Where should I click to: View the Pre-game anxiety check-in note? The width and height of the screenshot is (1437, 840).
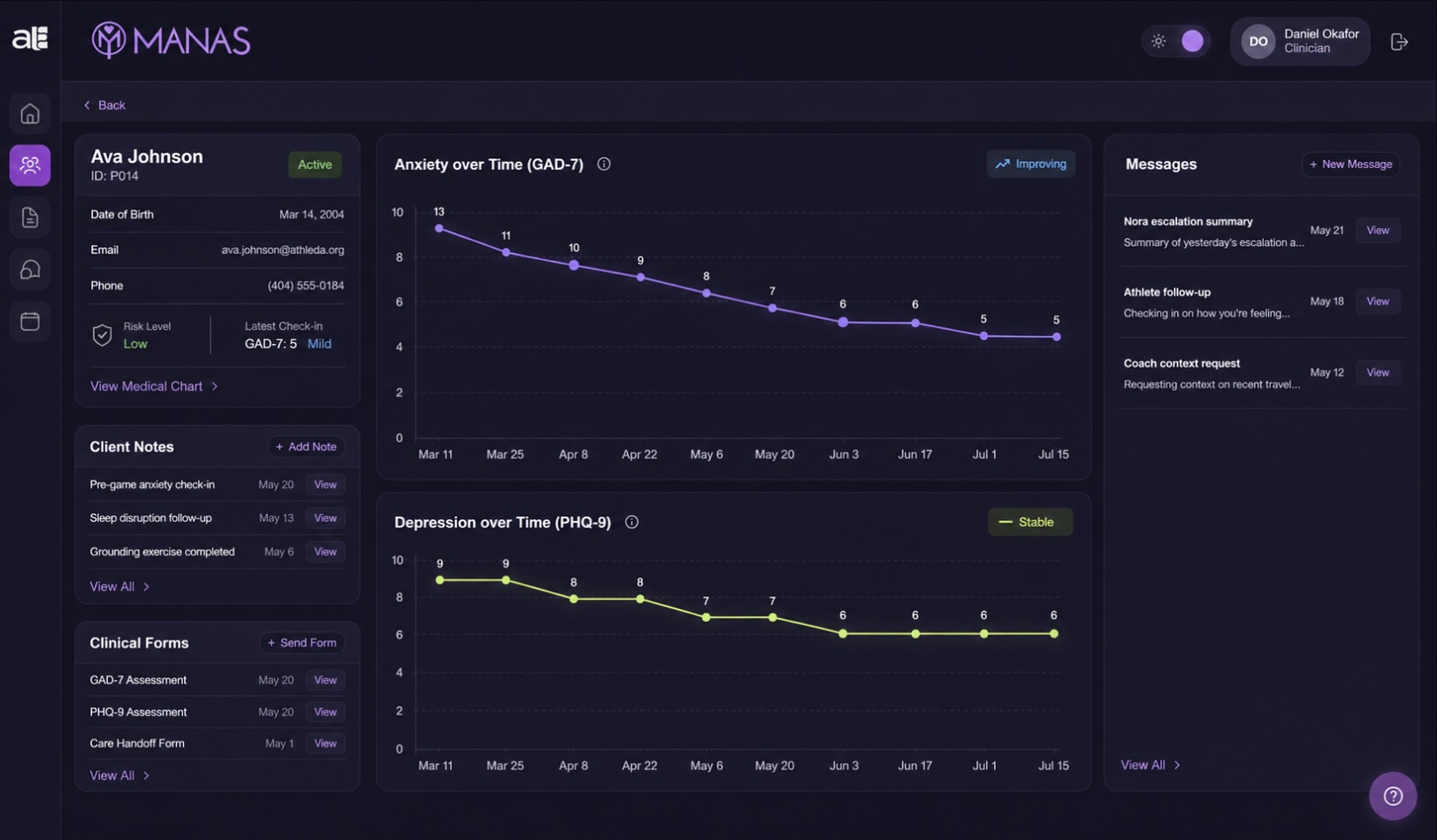click(x=325, y=485)
